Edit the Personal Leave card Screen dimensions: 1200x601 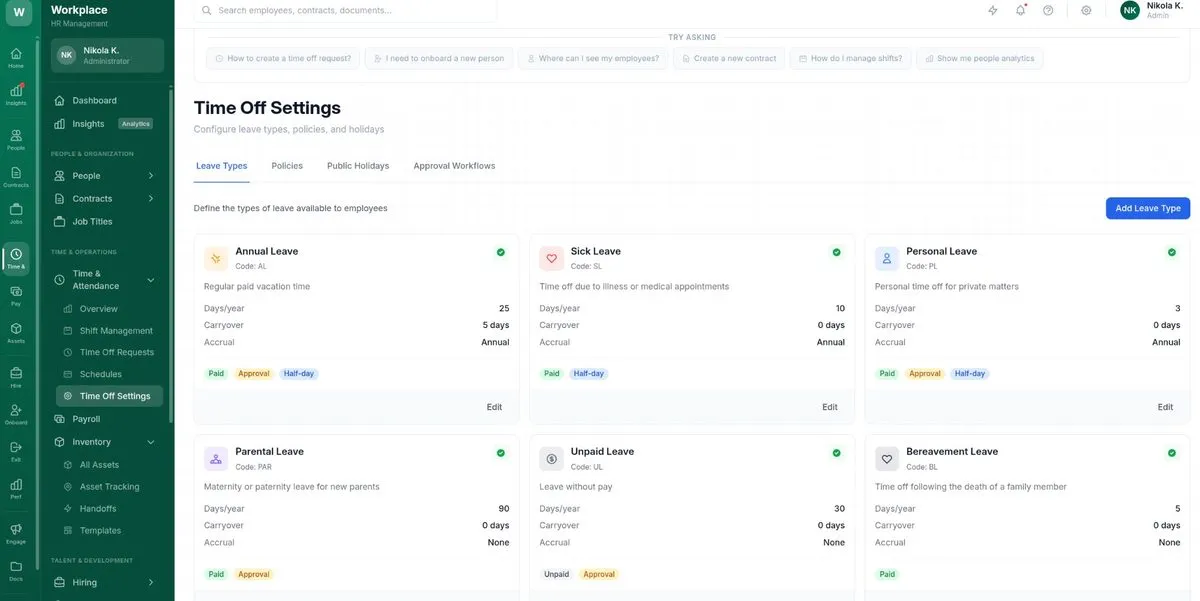point(1165,407)
